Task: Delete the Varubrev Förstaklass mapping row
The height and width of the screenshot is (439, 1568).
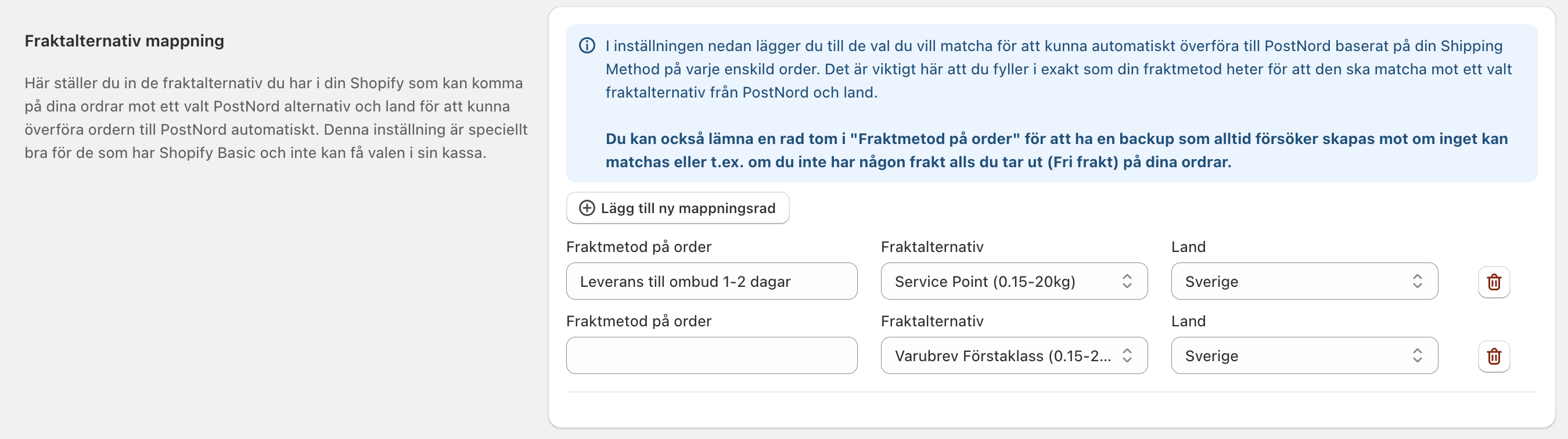Action: [x=1494, y=356]
